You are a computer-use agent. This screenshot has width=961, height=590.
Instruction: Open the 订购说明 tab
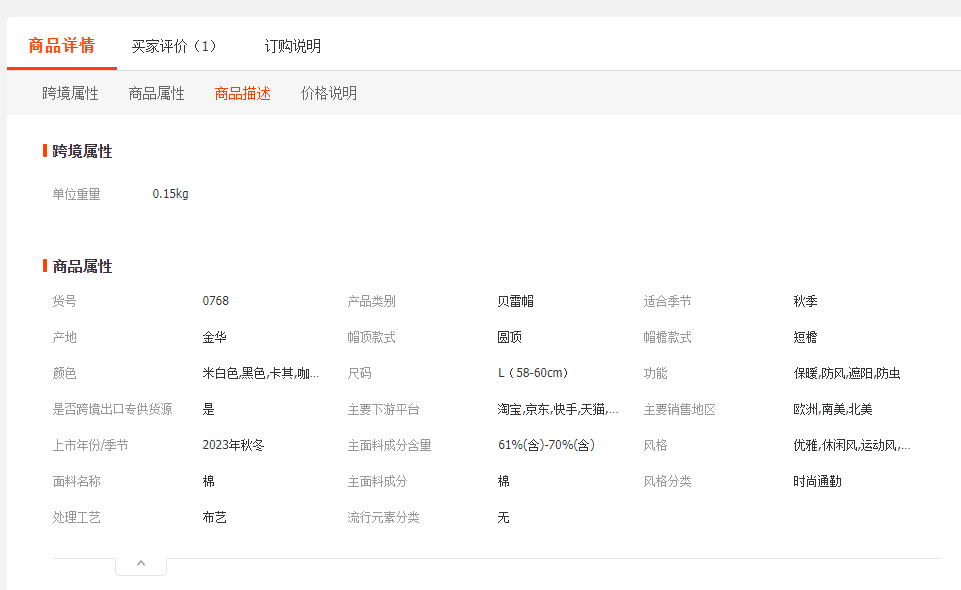pyautogui.click(x=293, y=46)
